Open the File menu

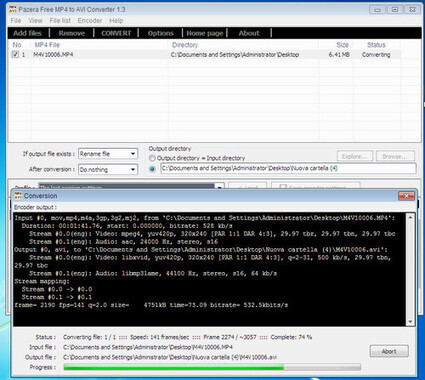[16, 21]
